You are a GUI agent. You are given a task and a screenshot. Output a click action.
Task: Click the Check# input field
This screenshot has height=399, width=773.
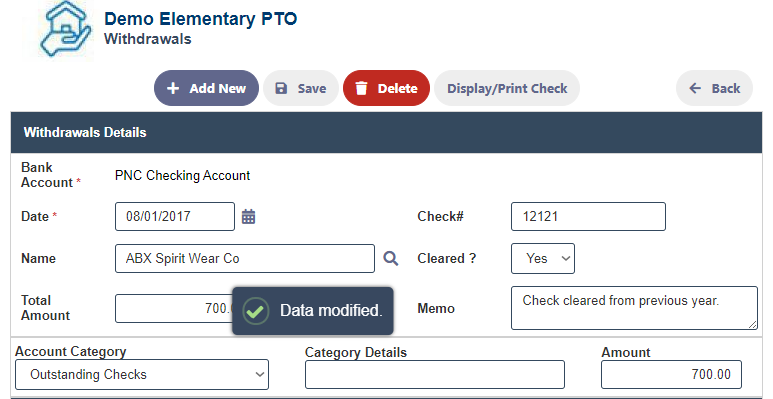(588, 217)
